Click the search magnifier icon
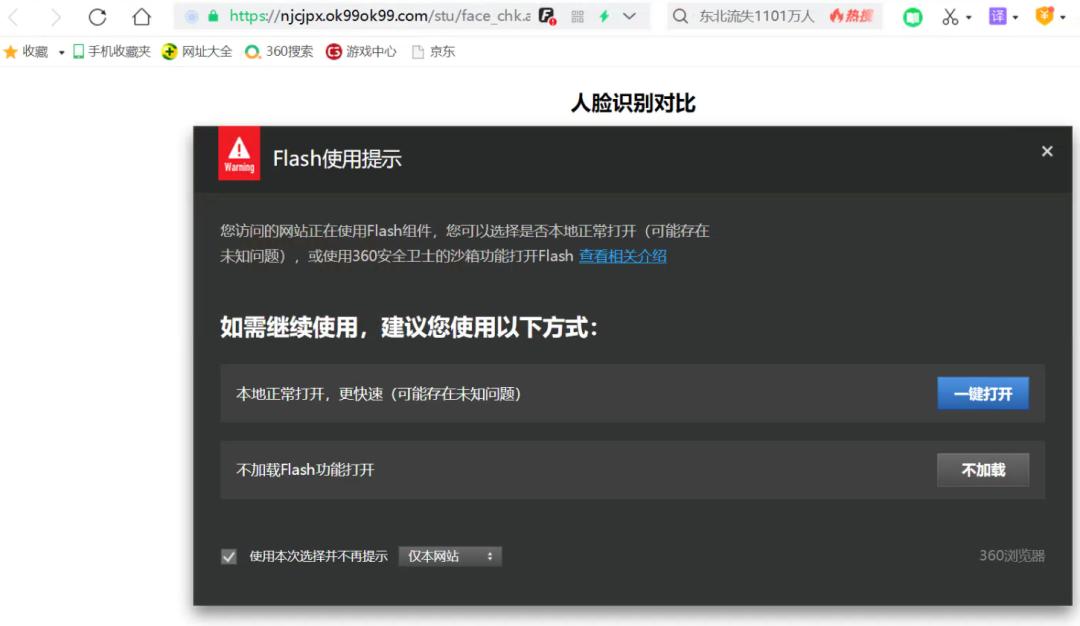This screenshot has width=1080, height=626. click(x=680, y=17)
